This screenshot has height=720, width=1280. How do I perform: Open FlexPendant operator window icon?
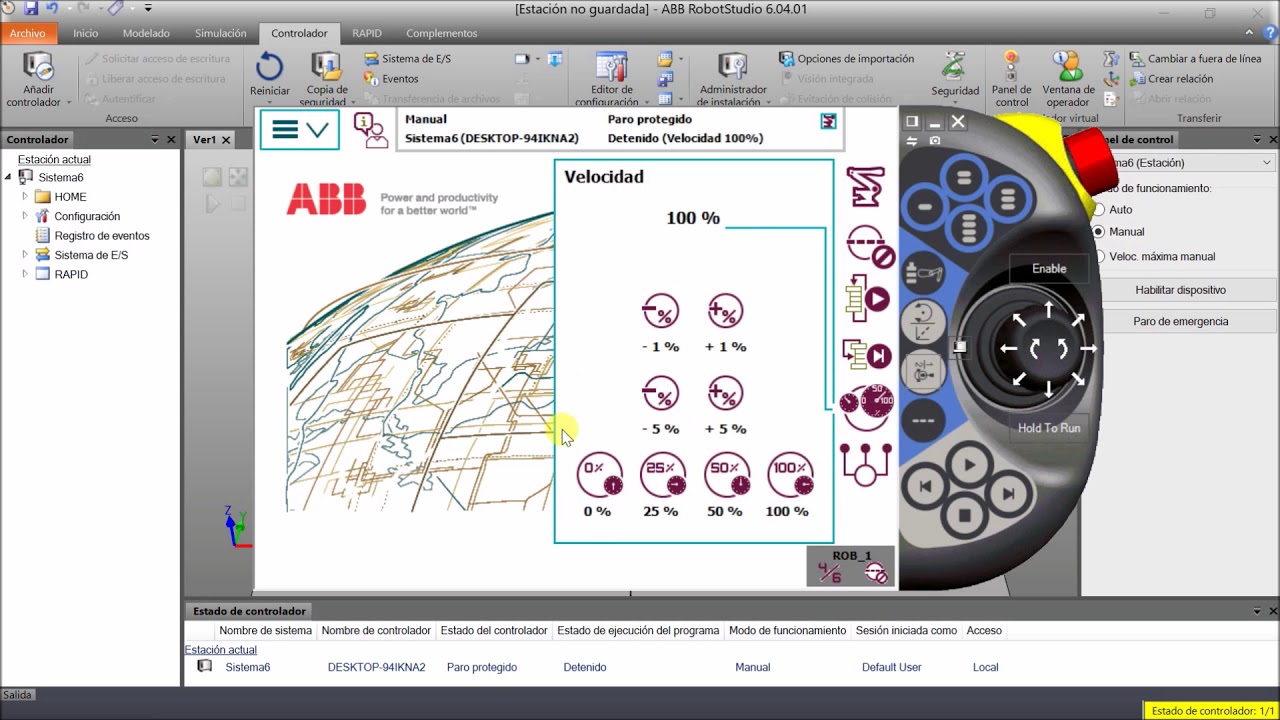(370, 130)
